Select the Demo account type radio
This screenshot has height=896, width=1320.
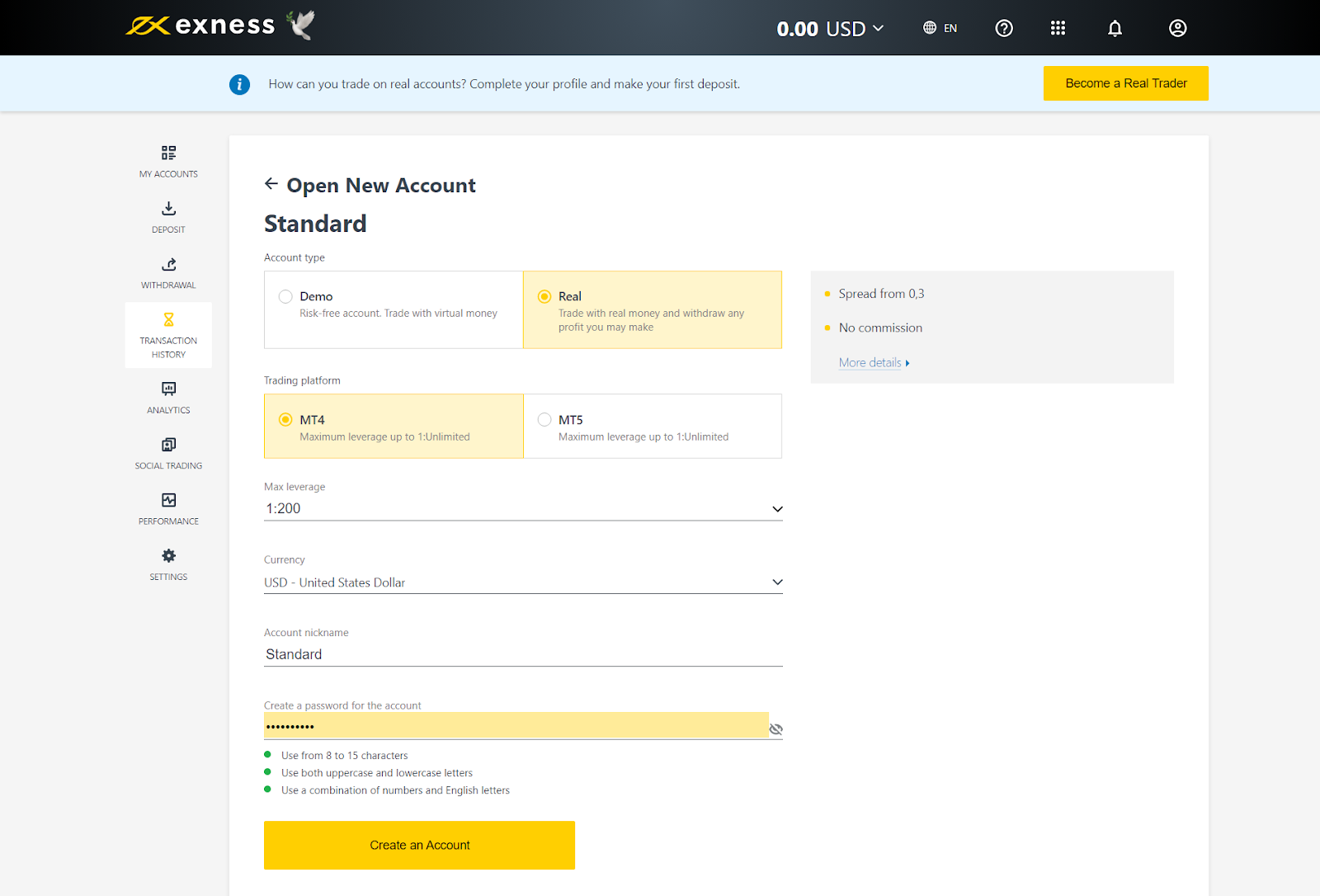tap(285, 296)
